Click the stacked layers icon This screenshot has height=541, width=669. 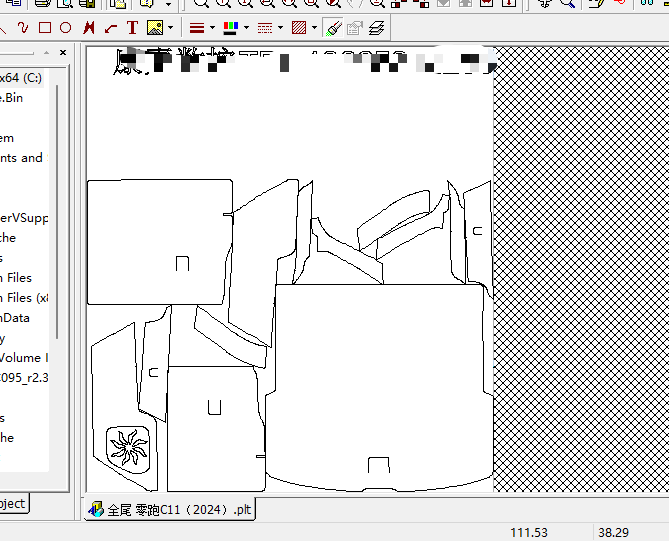coord(376,28)
